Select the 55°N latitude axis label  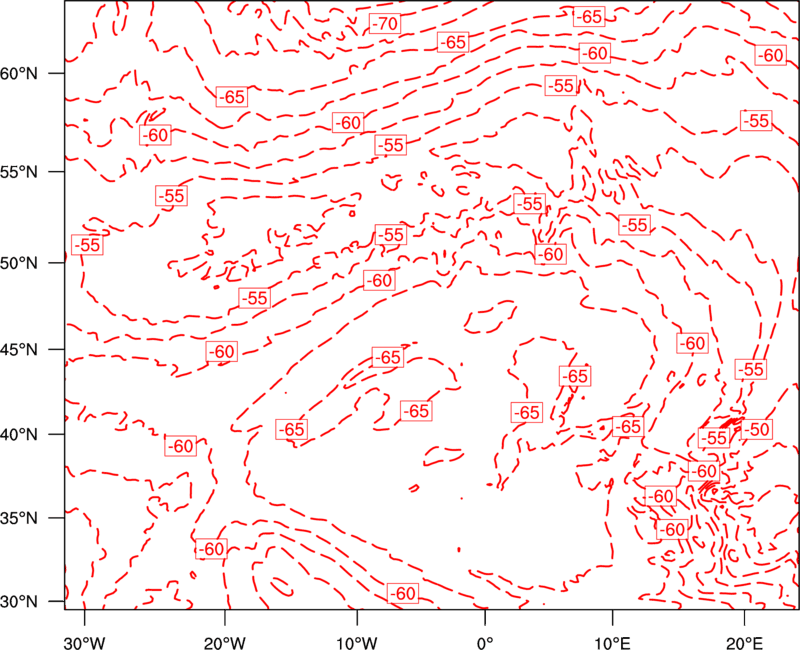tap(19, 172)
